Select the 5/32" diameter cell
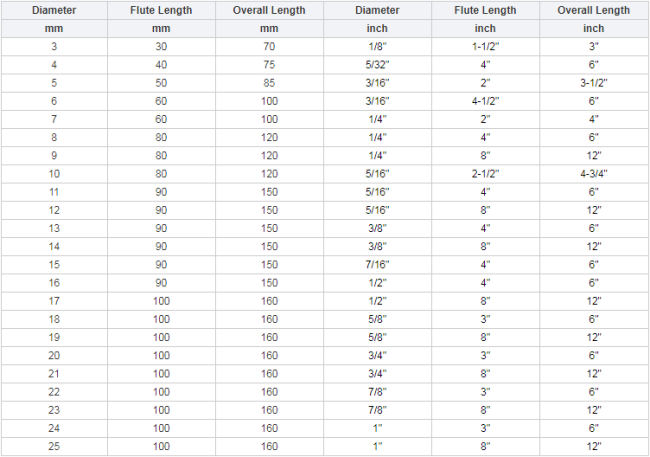This screenshot has width=650, height=457. (377, 65)
